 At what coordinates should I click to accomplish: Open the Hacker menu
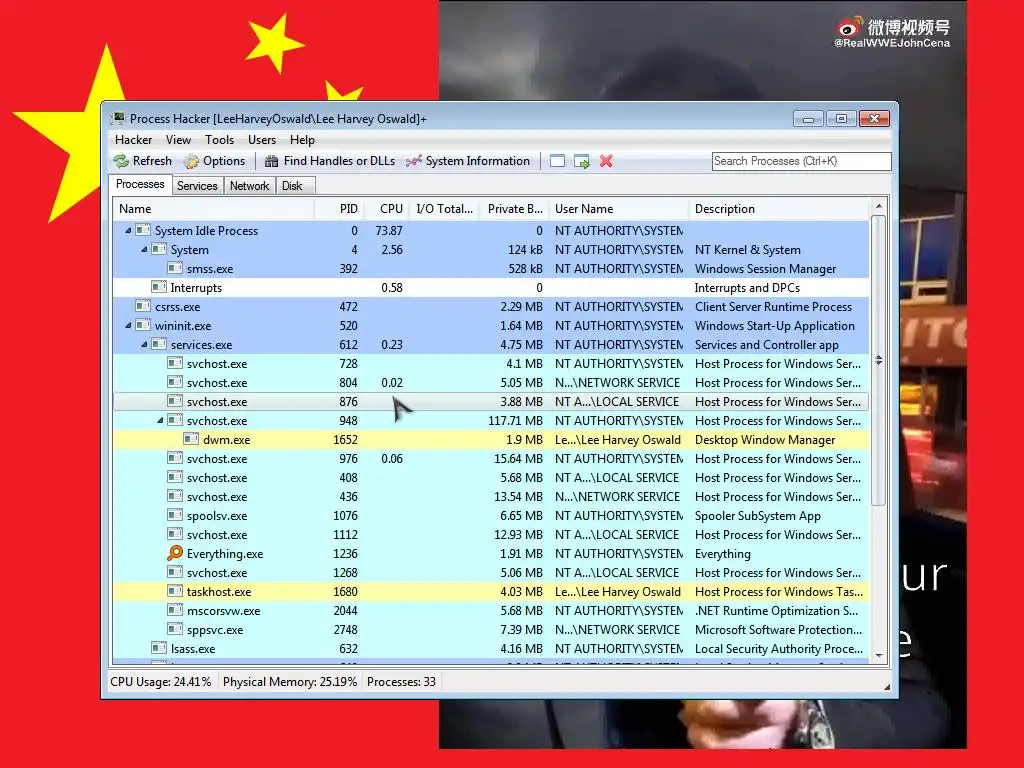point(133,140)
